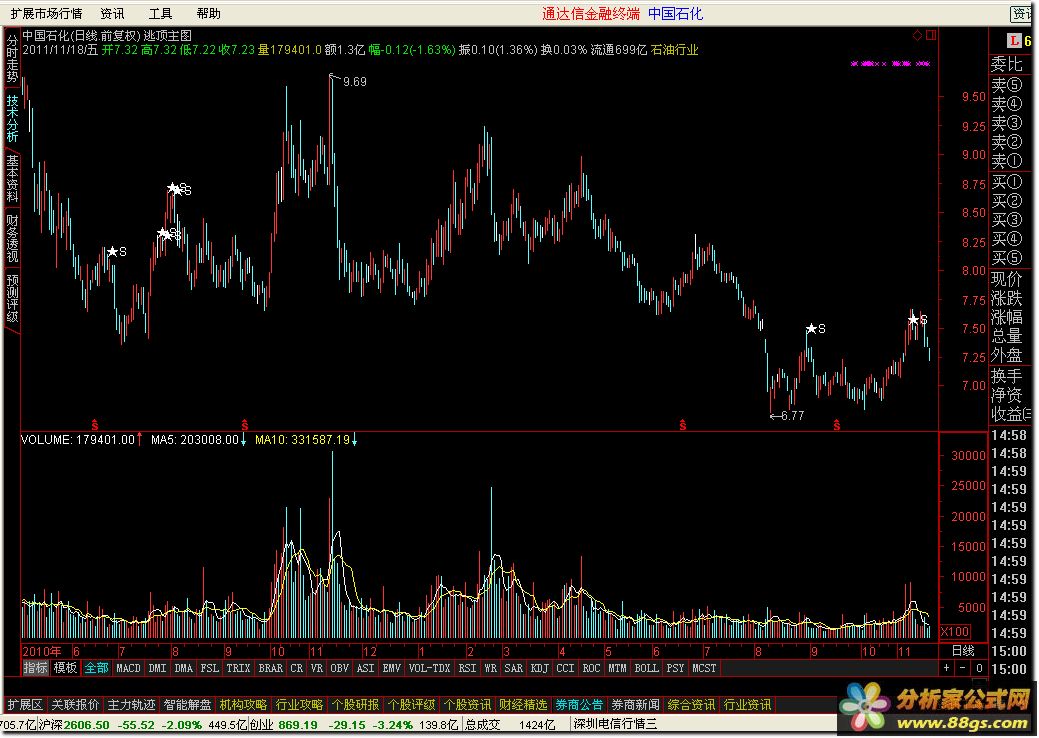Screen dimensions: 1039x738
Task: Switch indicator to CCI
Action: pos(565,668)
